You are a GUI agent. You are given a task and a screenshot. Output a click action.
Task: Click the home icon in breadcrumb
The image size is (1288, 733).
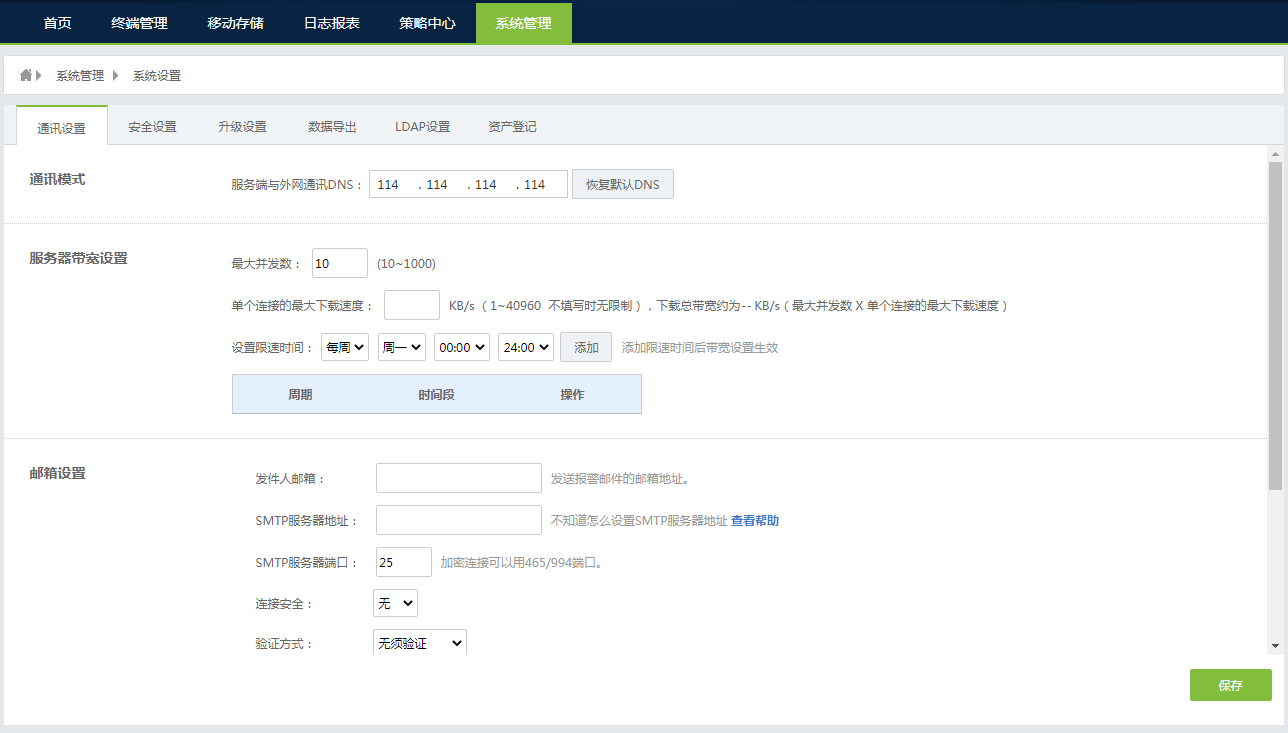pyautogui.click(x=26, y=75)
